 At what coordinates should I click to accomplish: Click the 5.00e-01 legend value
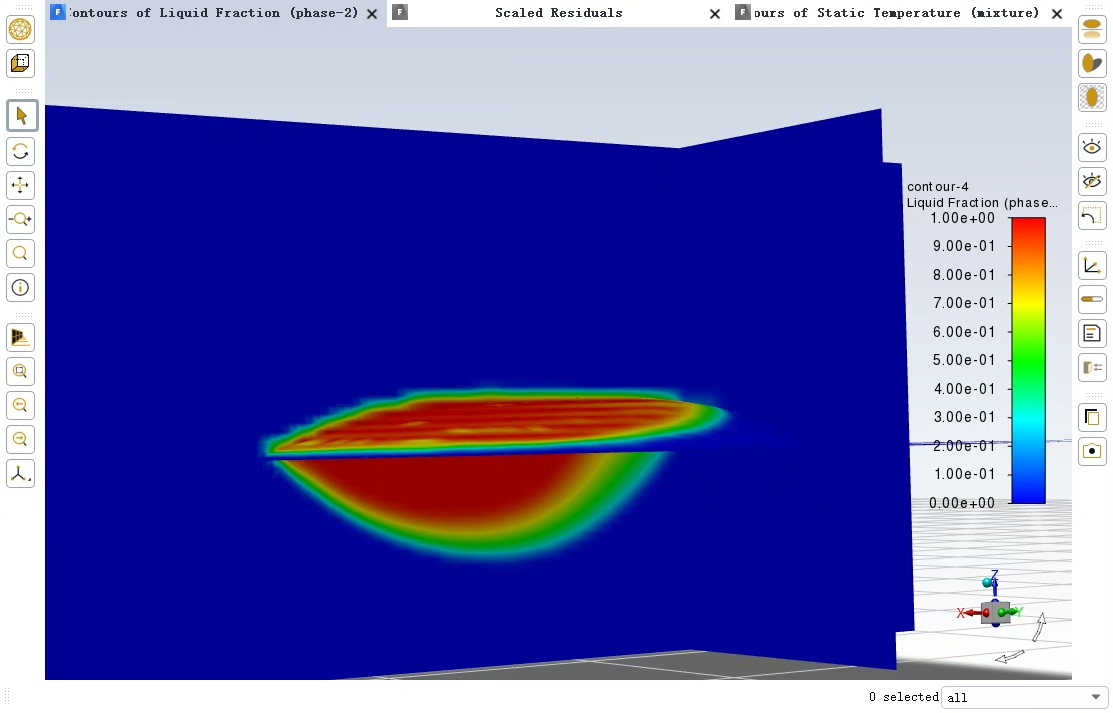(x=963, y=360)
